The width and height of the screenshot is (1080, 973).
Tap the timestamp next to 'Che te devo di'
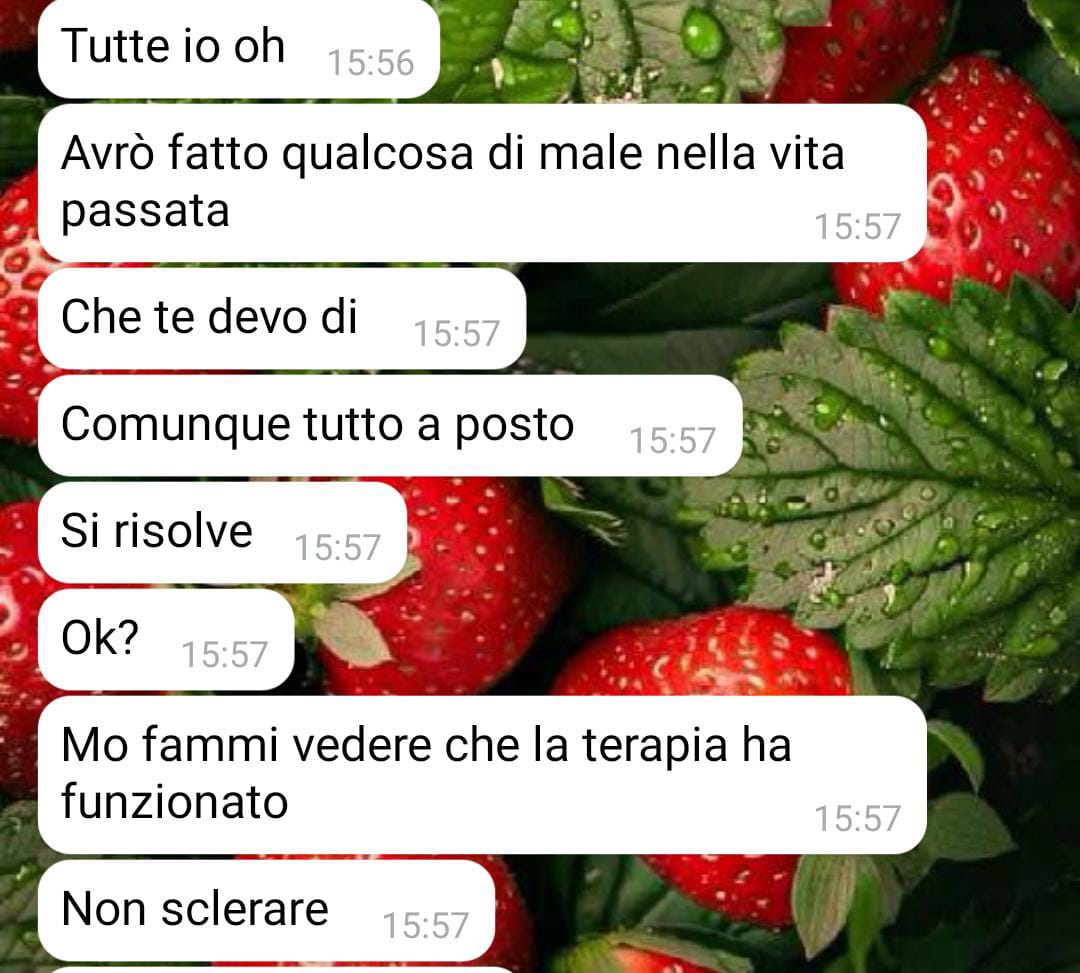[456, 334]
